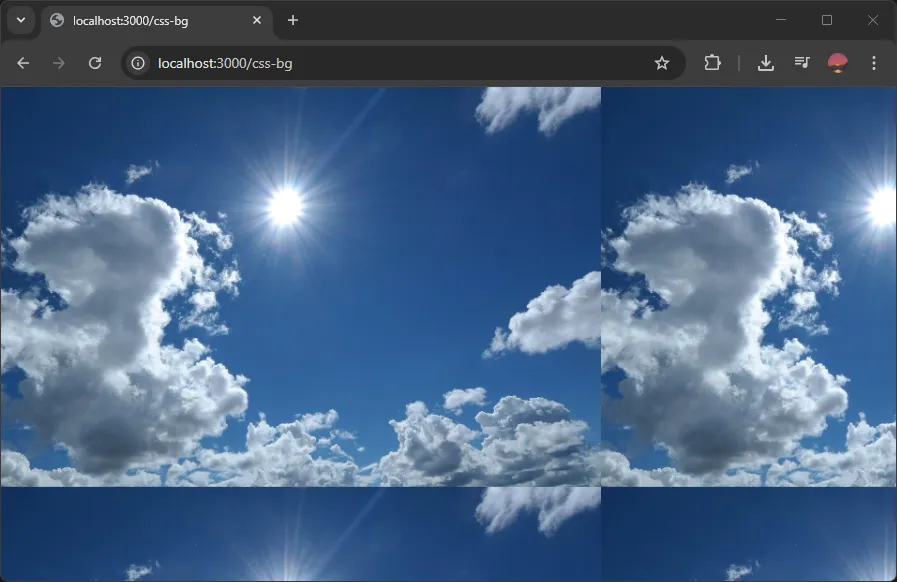
Task: Minimize the browser window
Action: [x=781, y=20]
